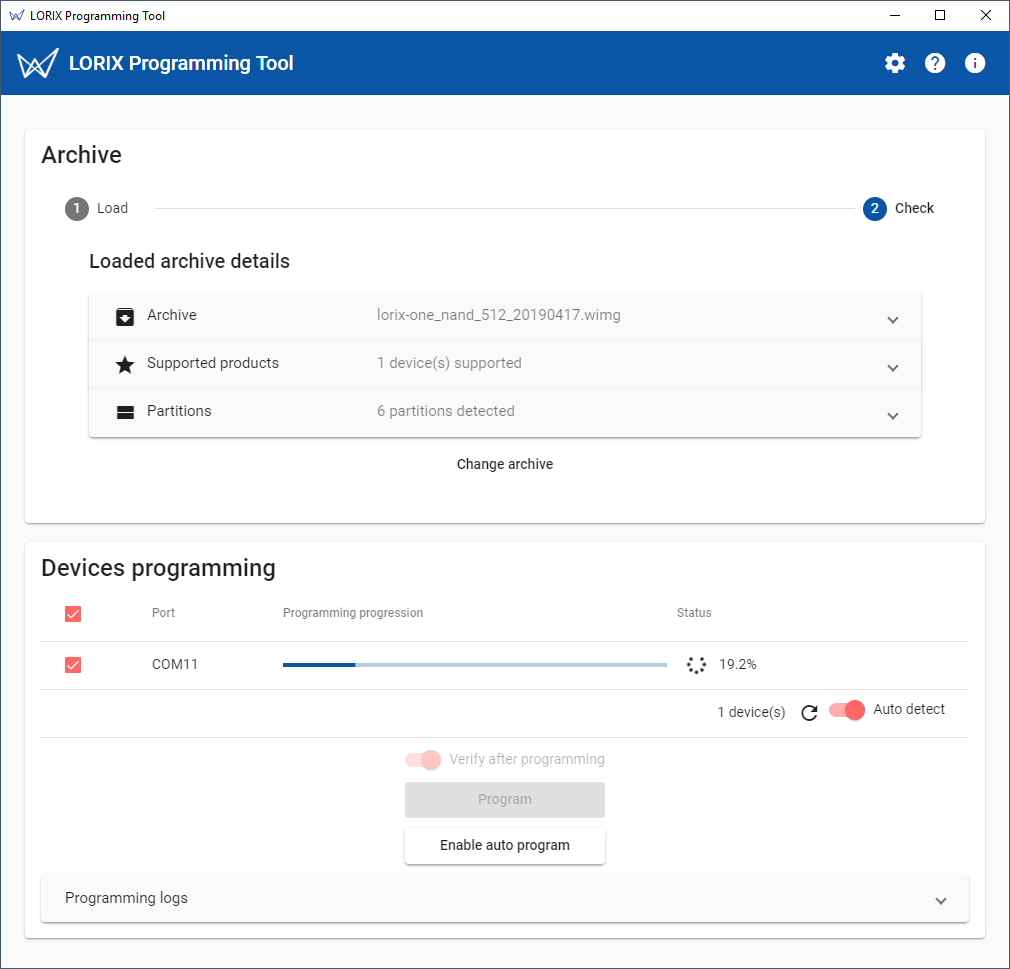Turn off the Auto detect switch
Viewport: 1010px width, 969px height.
[846, 710]
